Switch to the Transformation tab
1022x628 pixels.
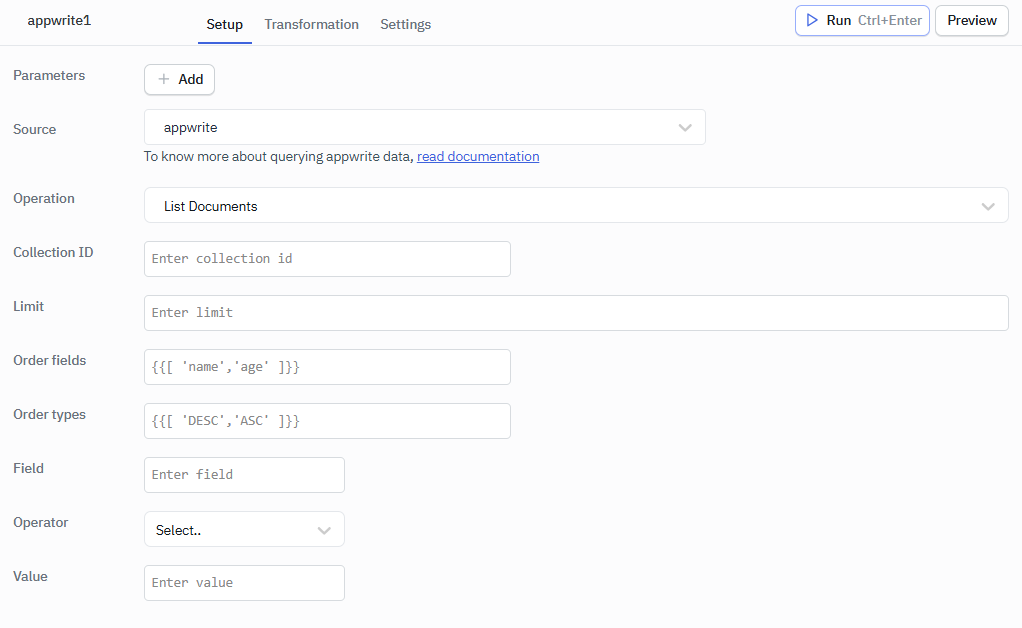(x=311, y=24)
